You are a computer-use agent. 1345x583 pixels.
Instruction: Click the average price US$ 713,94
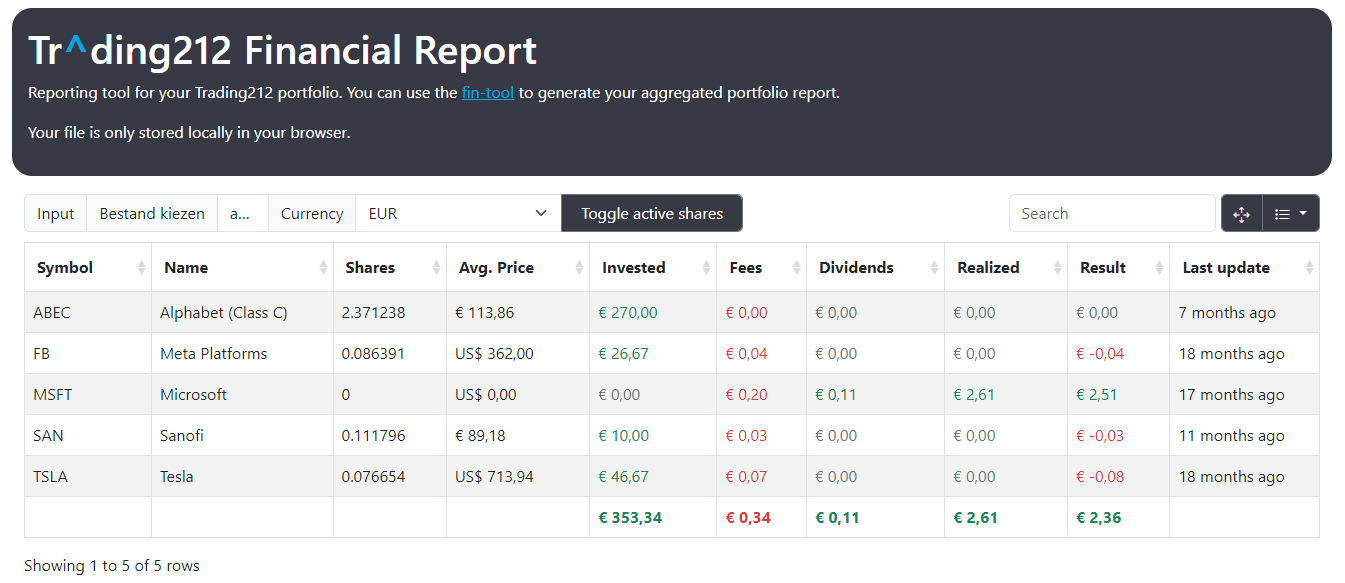(x=494, y=477)
